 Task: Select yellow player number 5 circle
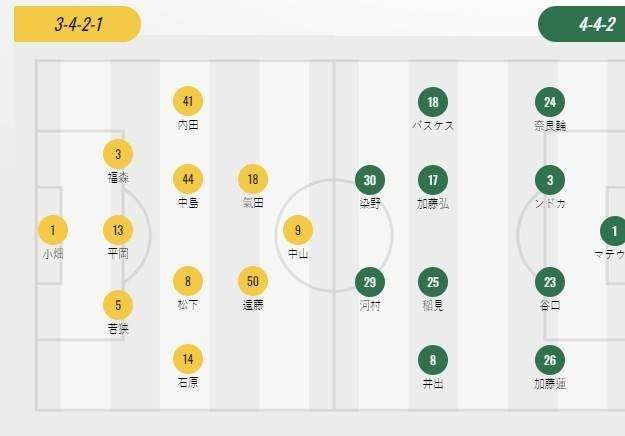tap(118, 305)
